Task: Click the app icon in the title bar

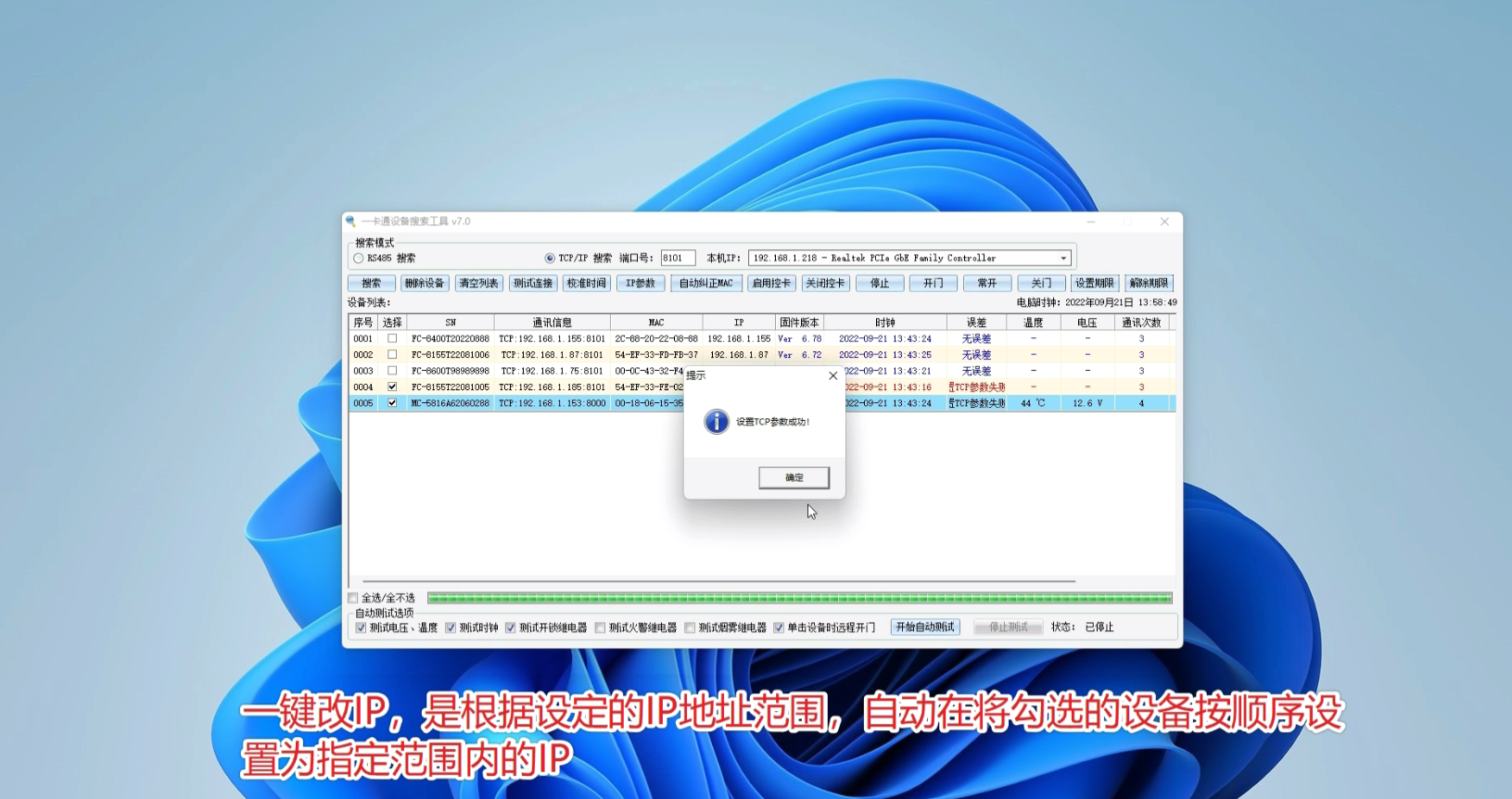Action: coord(350,222)
